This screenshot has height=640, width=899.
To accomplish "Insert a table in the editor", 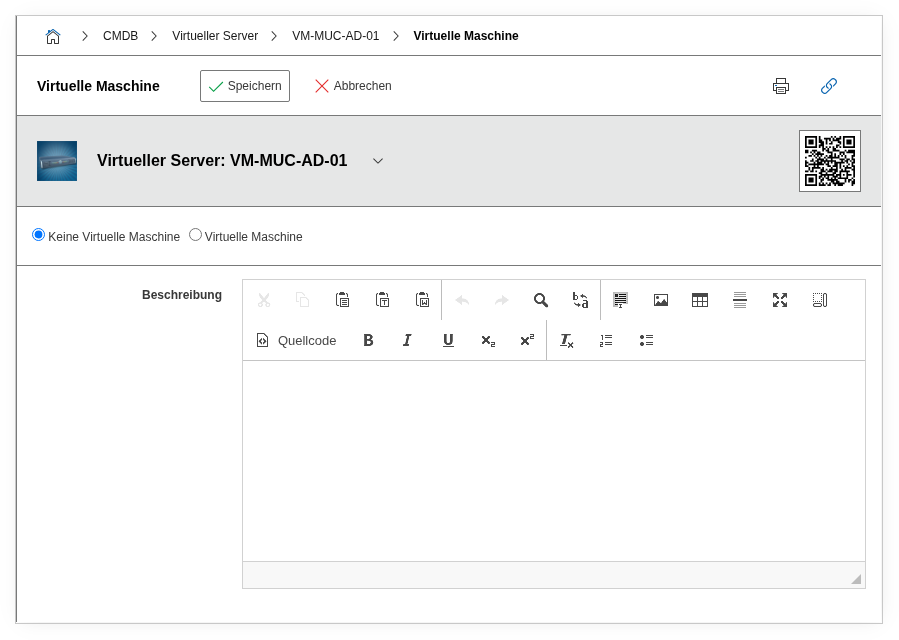I will pyautogui.click(x=700, y=300).
